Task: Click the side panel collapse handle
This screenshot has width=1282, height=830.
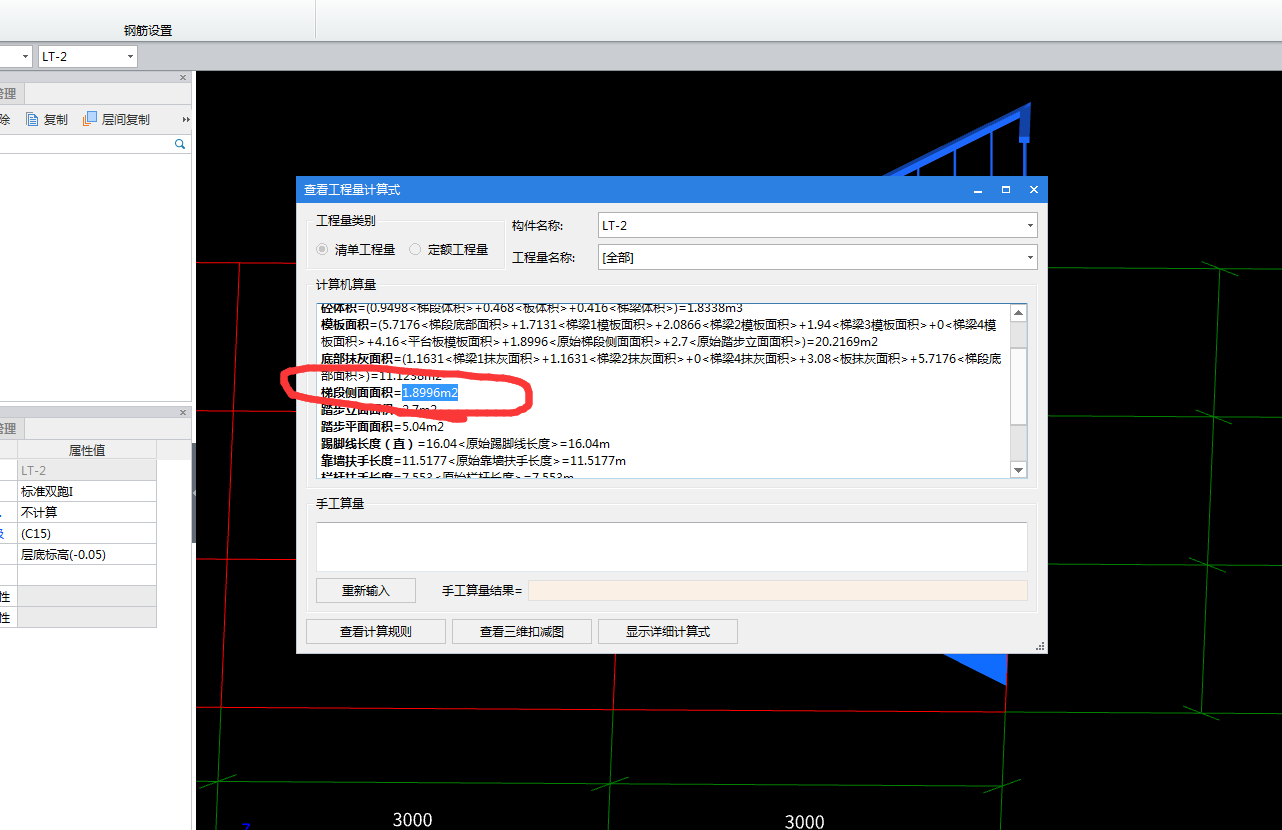Action: coord(194,493)
